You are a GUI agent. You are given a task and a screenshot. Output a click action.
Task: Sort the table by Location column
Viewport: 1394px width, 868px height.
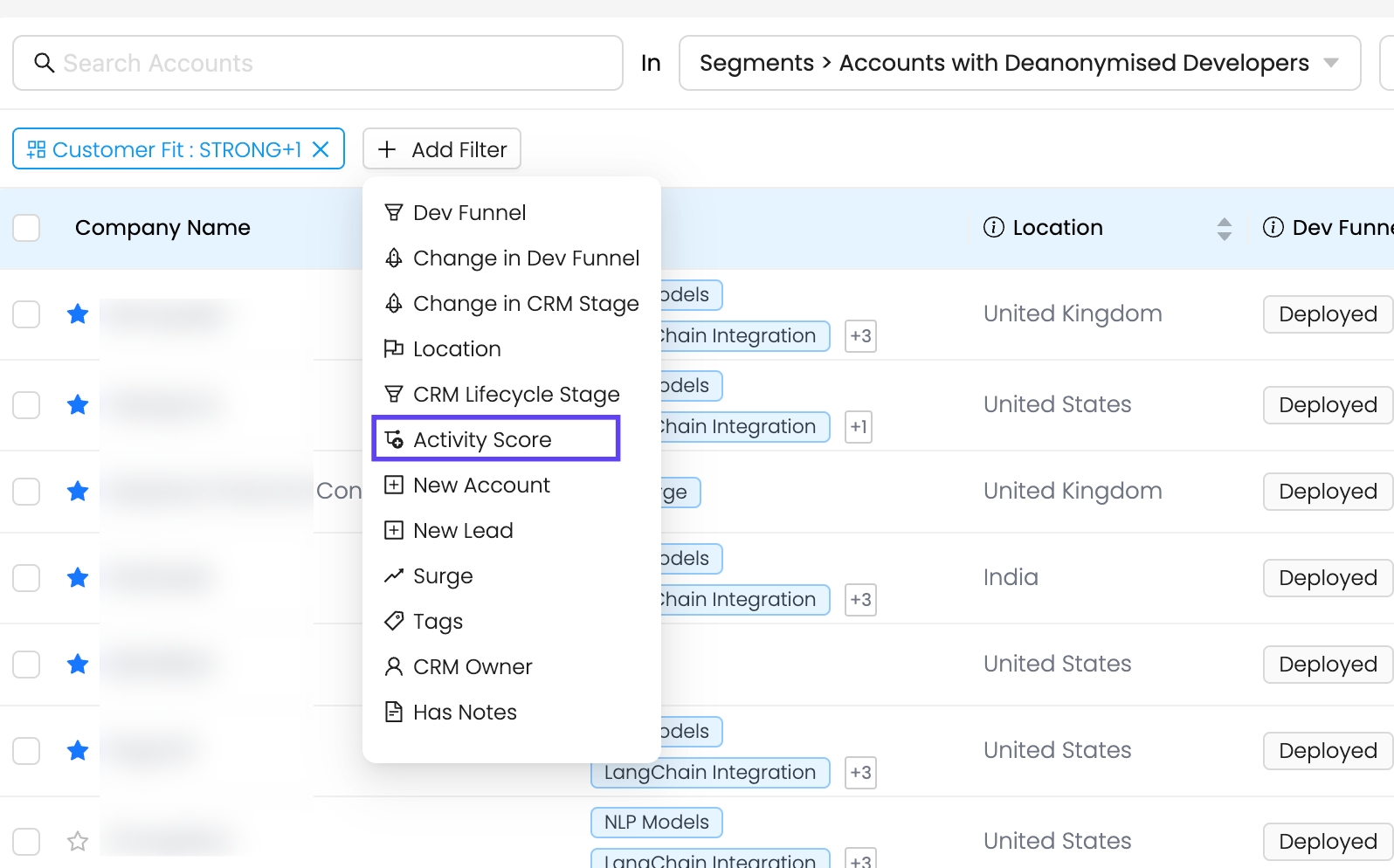tap(1224, 229)
